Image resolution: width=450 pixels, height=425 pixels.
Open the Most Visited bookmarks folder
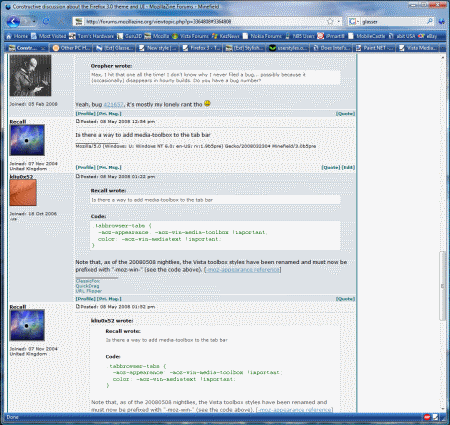(49, 36)
